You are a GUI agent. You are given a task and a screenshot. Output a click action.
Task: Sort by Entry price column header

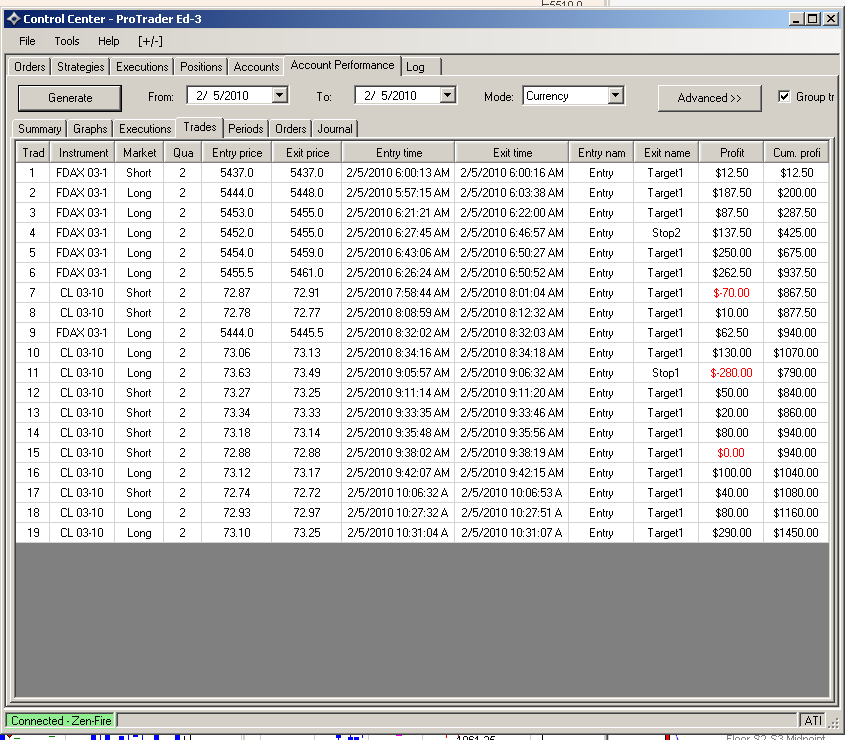pyautogui.click(x=237, y=153)
